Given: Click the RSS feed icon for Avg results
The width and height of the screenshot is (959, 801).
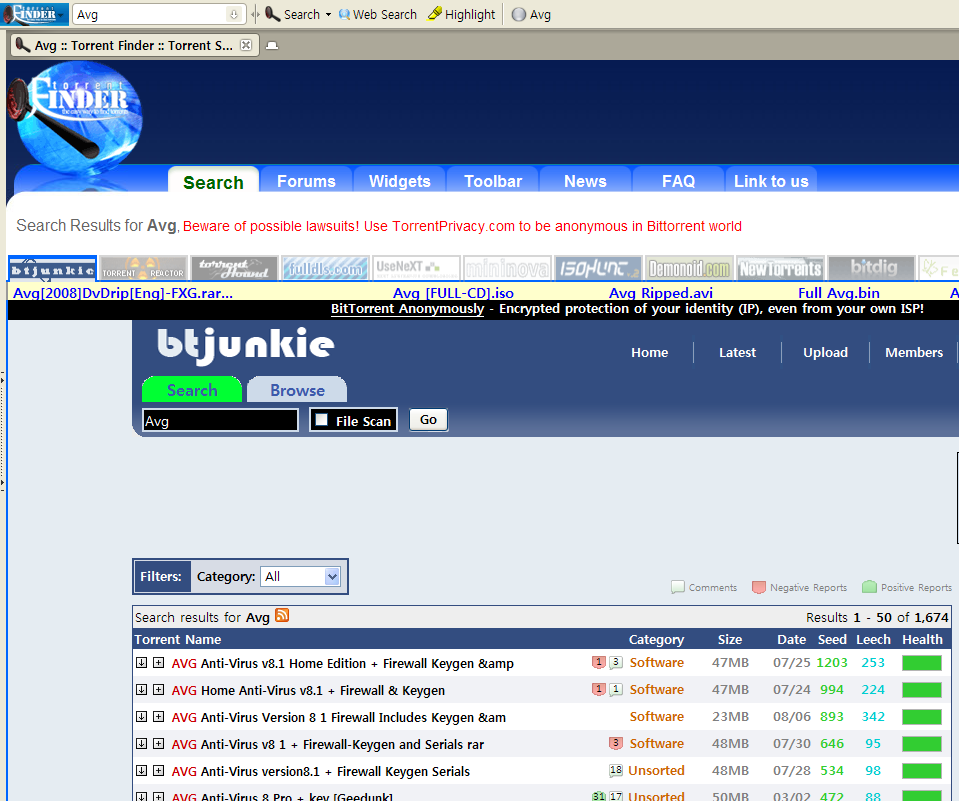Looking at the screenshot, I should (x=282, y=615).
